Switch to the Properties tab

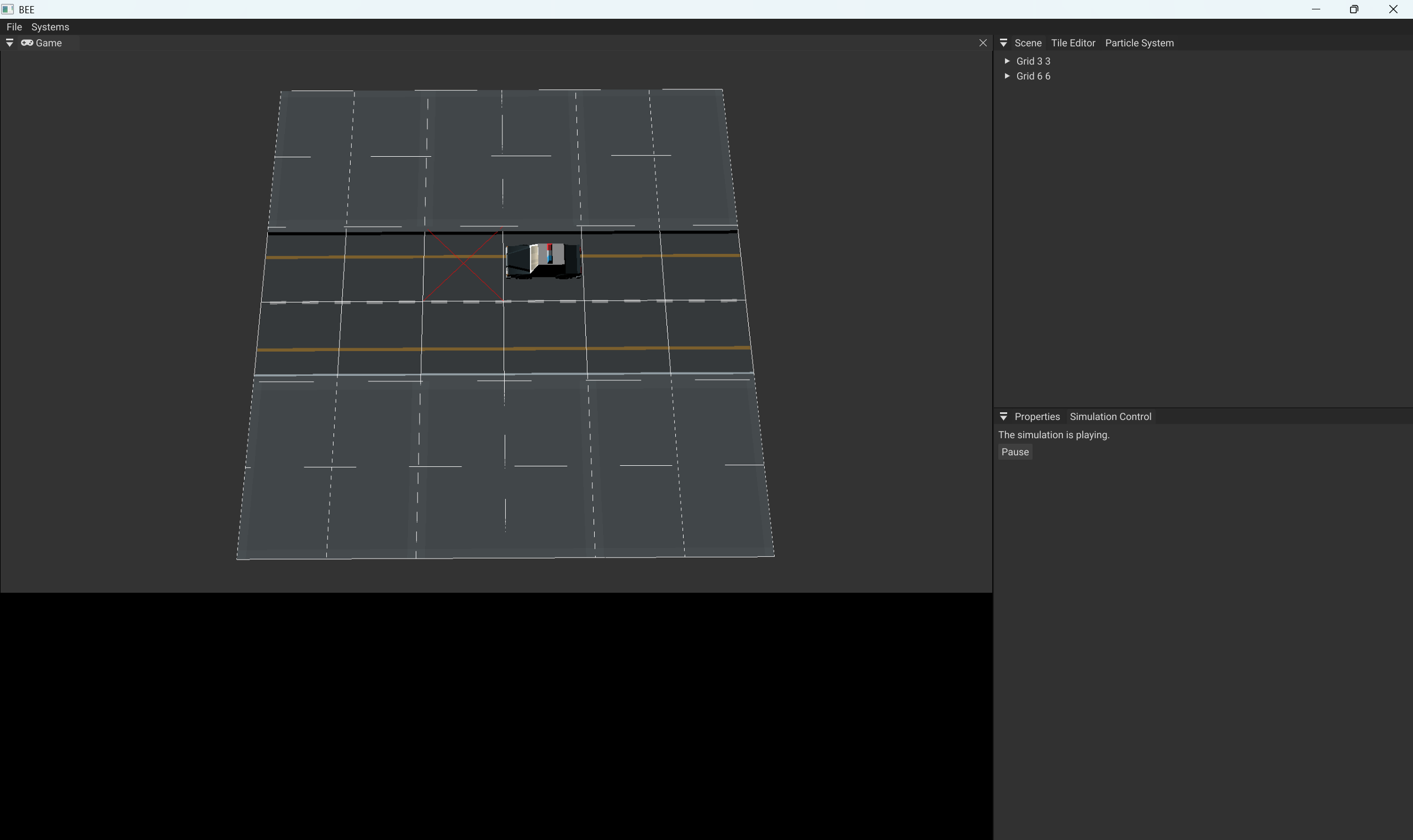pos(1036,417)
